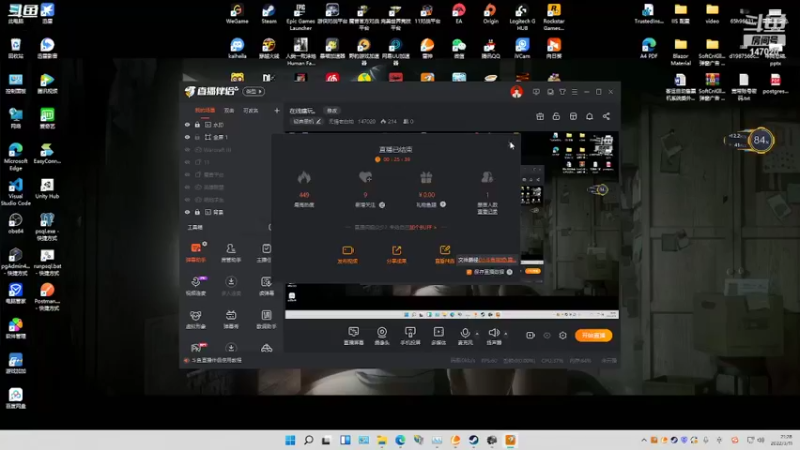The width and height of the screenshot is (800, 450).
Task: Expand speaker options arrow
Action: tap(506, 334)
